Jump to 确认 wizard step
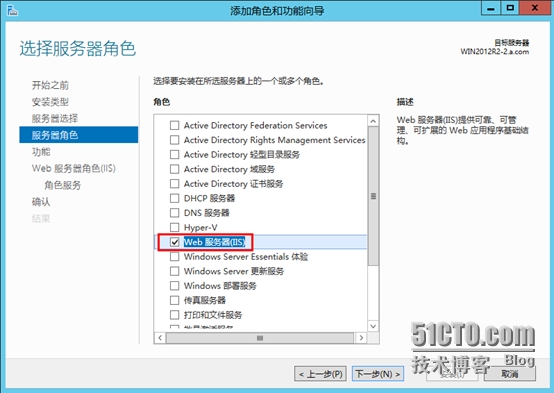 tap(41, 201)
